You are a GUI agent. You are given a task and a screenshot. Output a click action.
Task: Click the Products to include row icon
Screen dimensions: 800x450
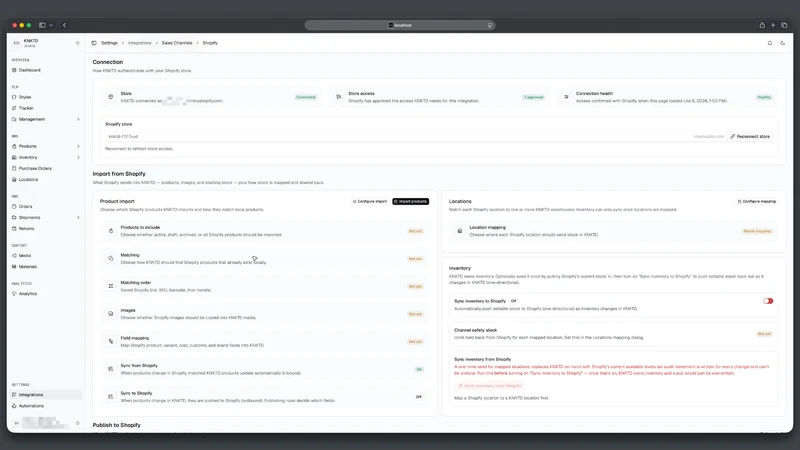[x=111, y=231]
